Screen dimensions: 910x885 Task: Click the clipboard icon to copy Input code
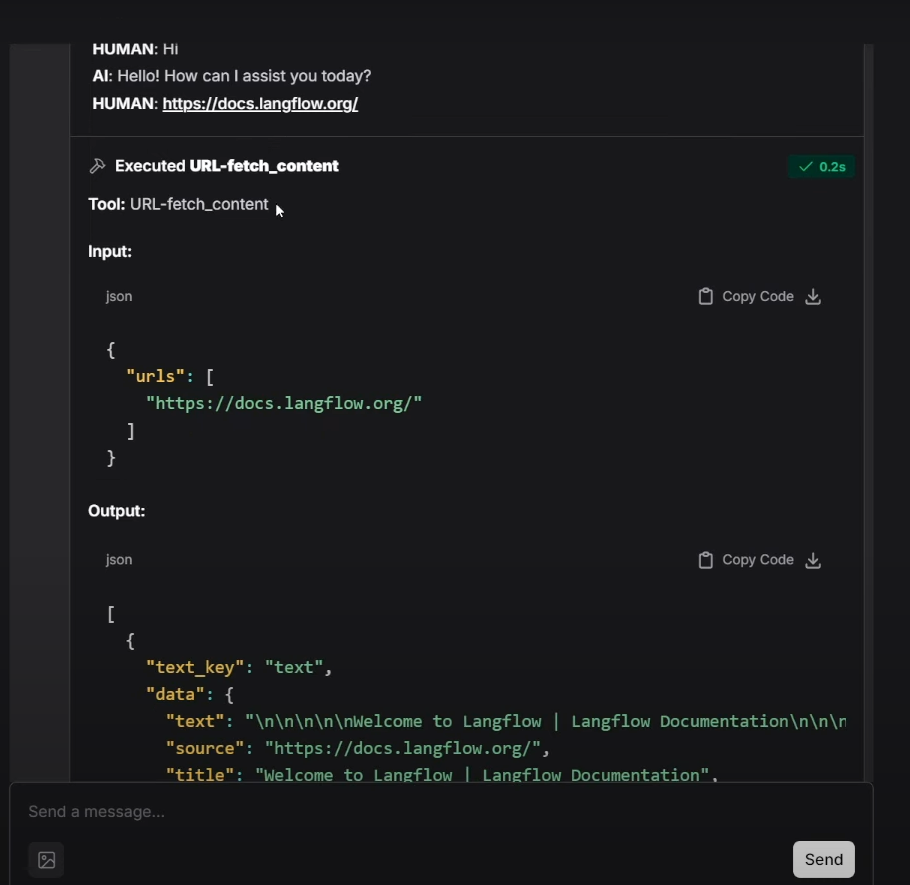coord(707,296)
